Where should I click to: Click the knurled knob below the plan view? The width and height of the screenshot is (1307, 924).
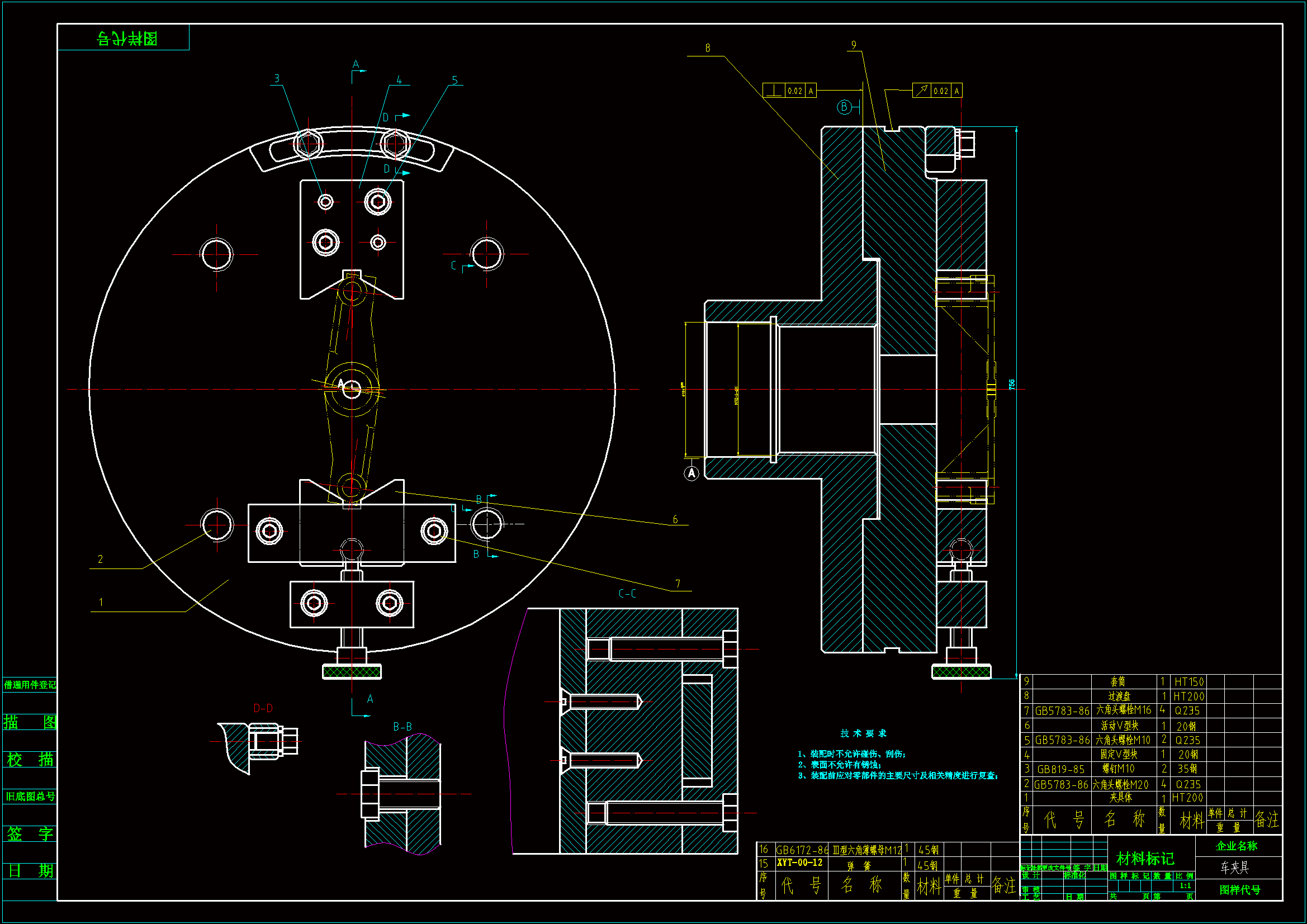pos(352,672)
